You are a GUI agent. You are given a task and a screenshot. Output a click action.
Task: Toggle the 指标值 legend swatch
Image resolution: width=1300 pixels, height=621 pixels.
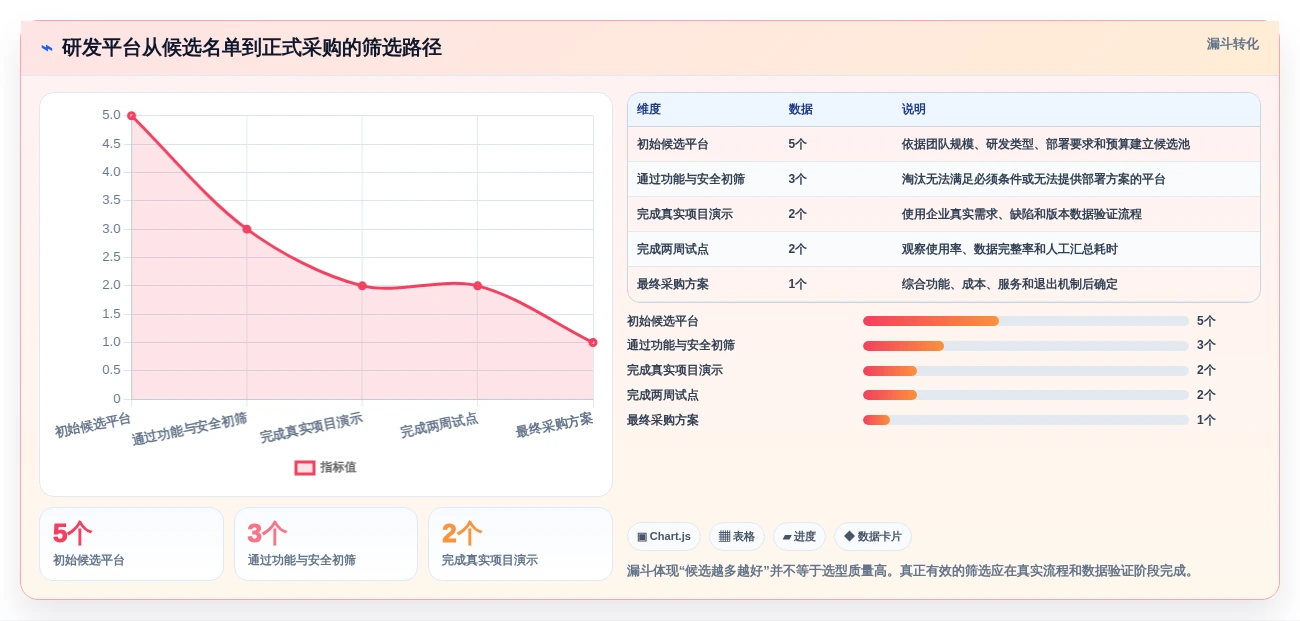click(x=305, y=467)
